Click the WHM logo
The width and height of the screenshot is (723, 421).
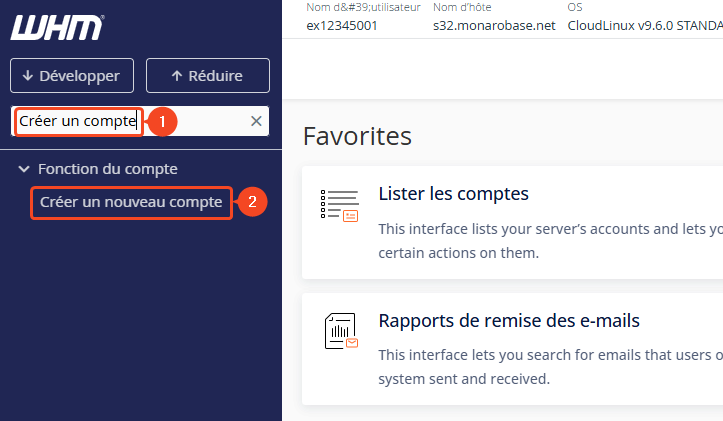(57, 28)
